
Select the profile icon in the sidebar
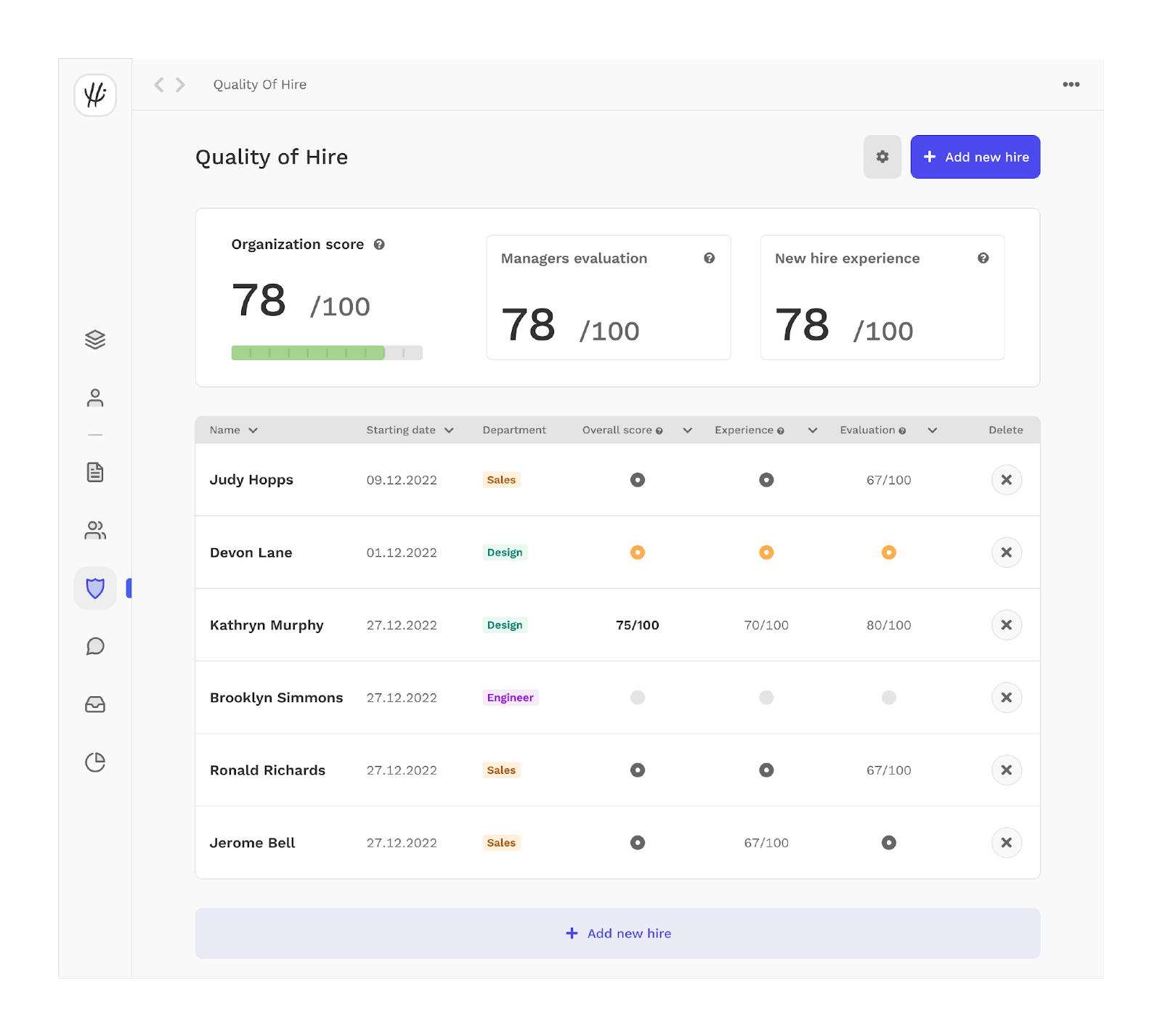click(94, 398)
